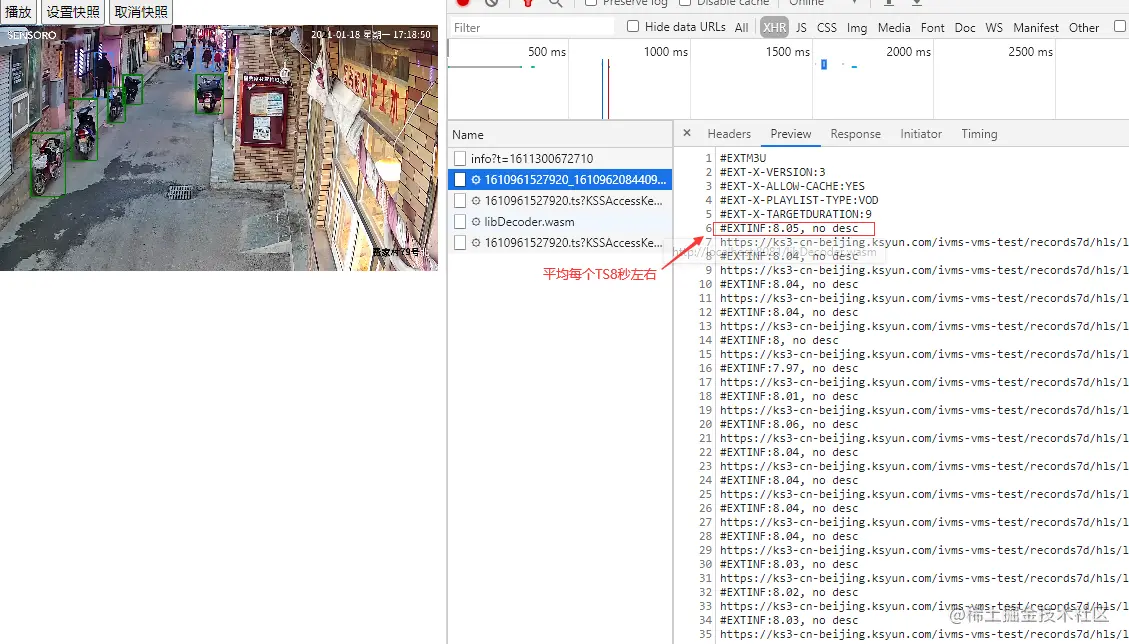Filter requests by All types
Screen dimensions: 1129x644
(742, 28)
